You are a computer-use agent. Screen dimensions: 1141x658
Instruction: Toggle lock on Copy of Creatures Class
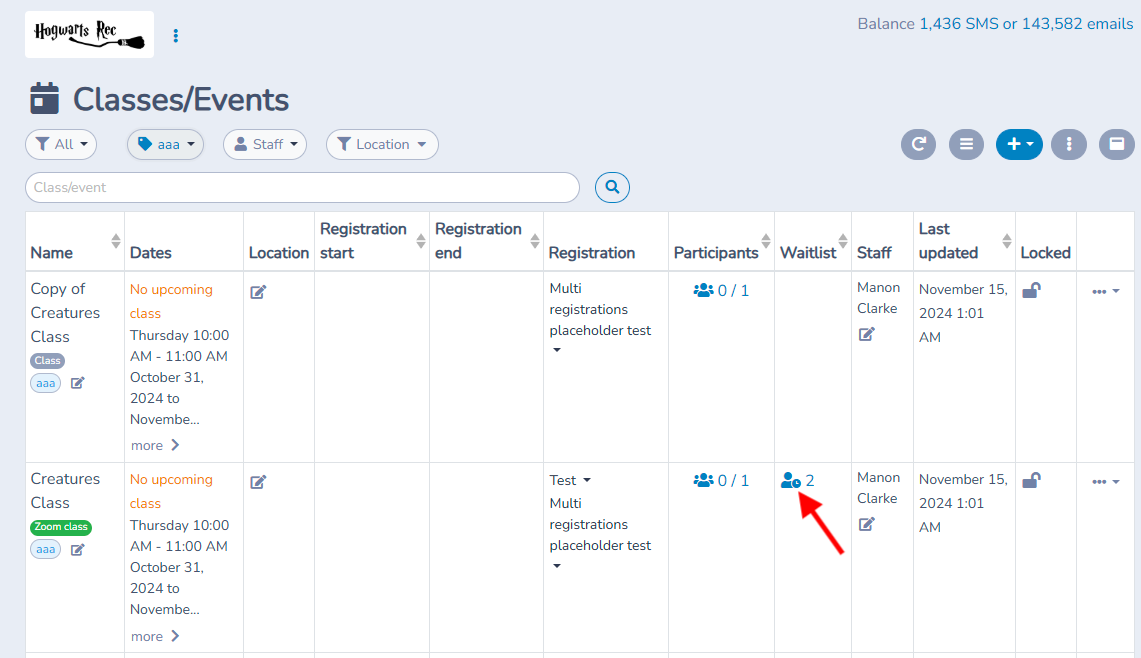click(x=1031, y=290)
